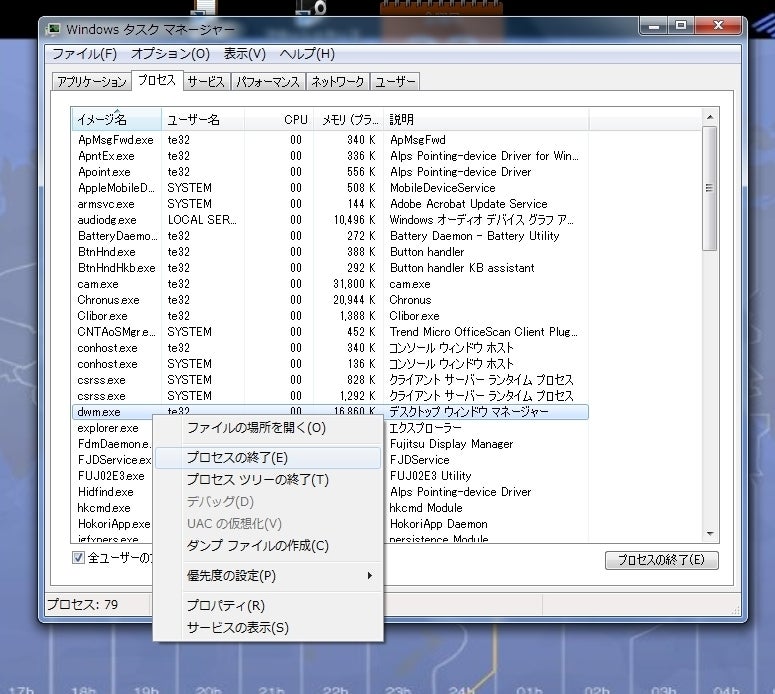Viewport: 775px width, 694px height.
Task: Click the 10,496 K memory value
Action: pyautogui.click(x=354, y=220)
